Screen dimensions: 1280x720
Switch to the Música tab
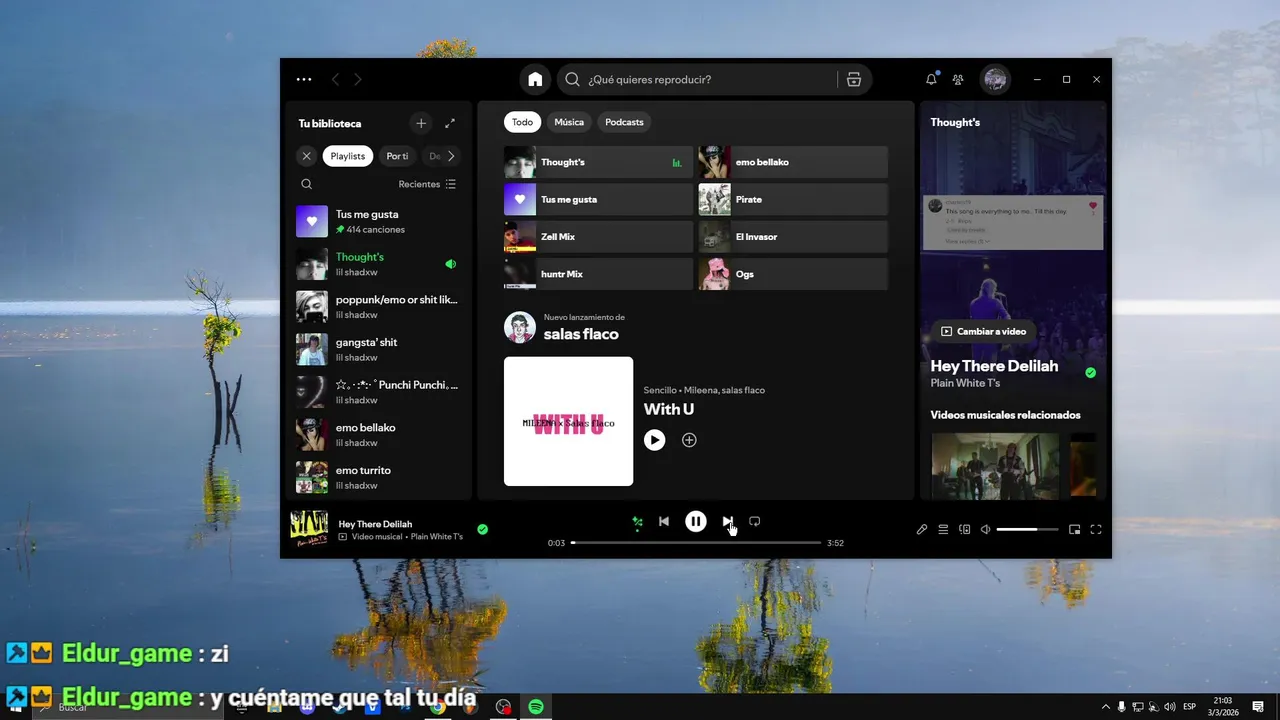coord(569,122)
